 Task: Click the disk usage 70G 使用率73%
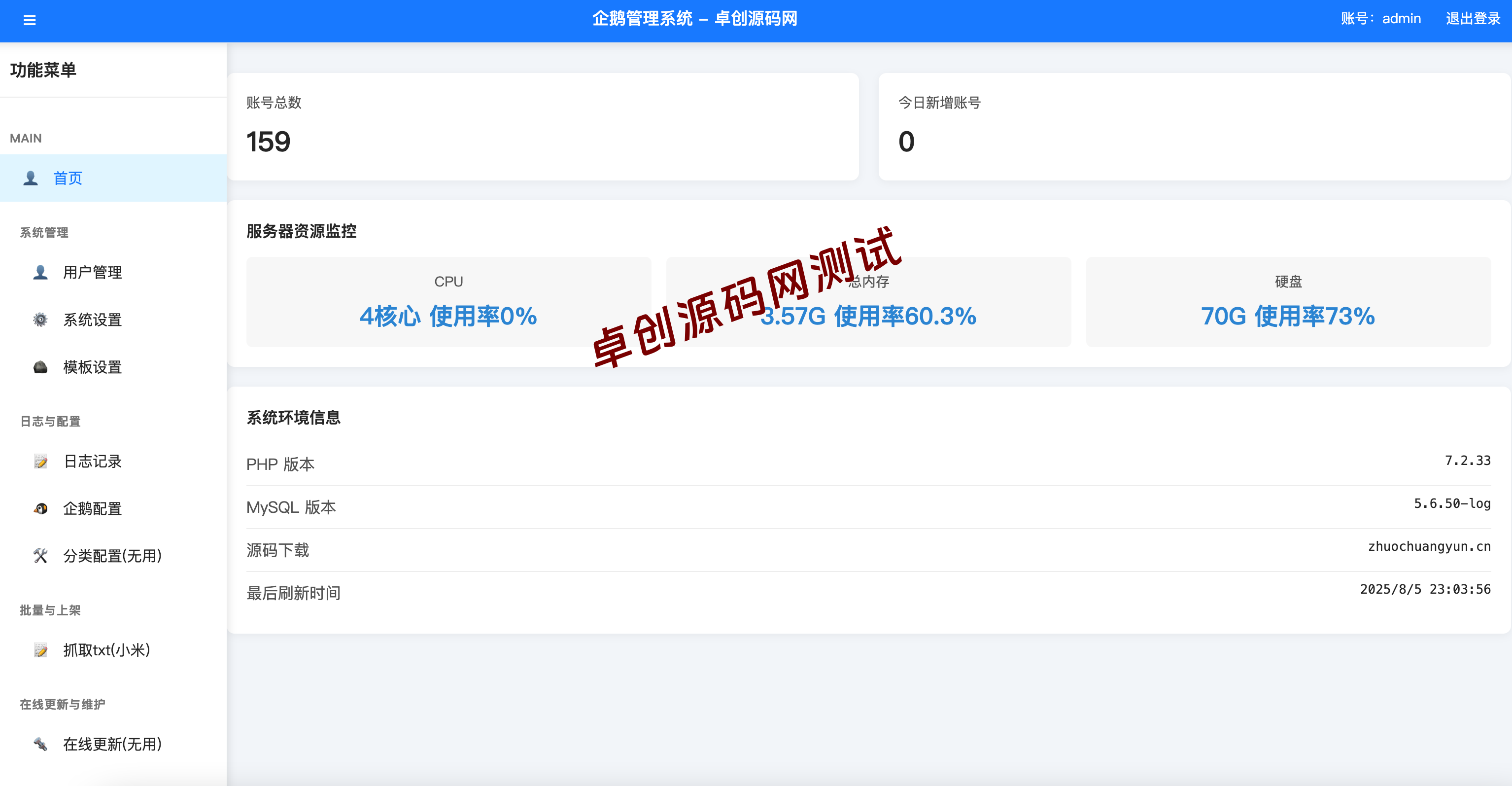coord(1288,316)
